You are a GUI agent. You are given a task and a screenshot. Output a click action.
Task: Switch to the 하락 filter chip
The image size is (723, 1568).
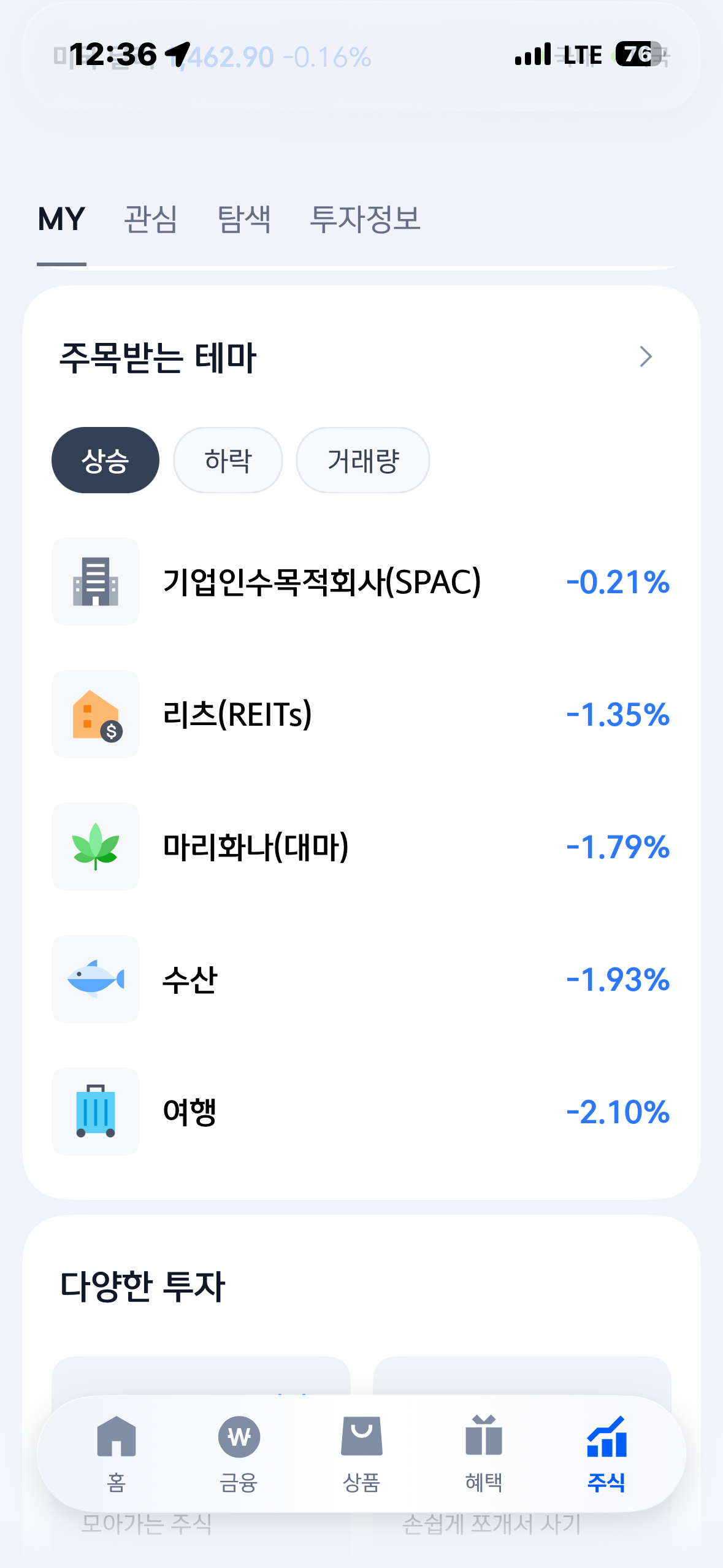click(228, 460)
